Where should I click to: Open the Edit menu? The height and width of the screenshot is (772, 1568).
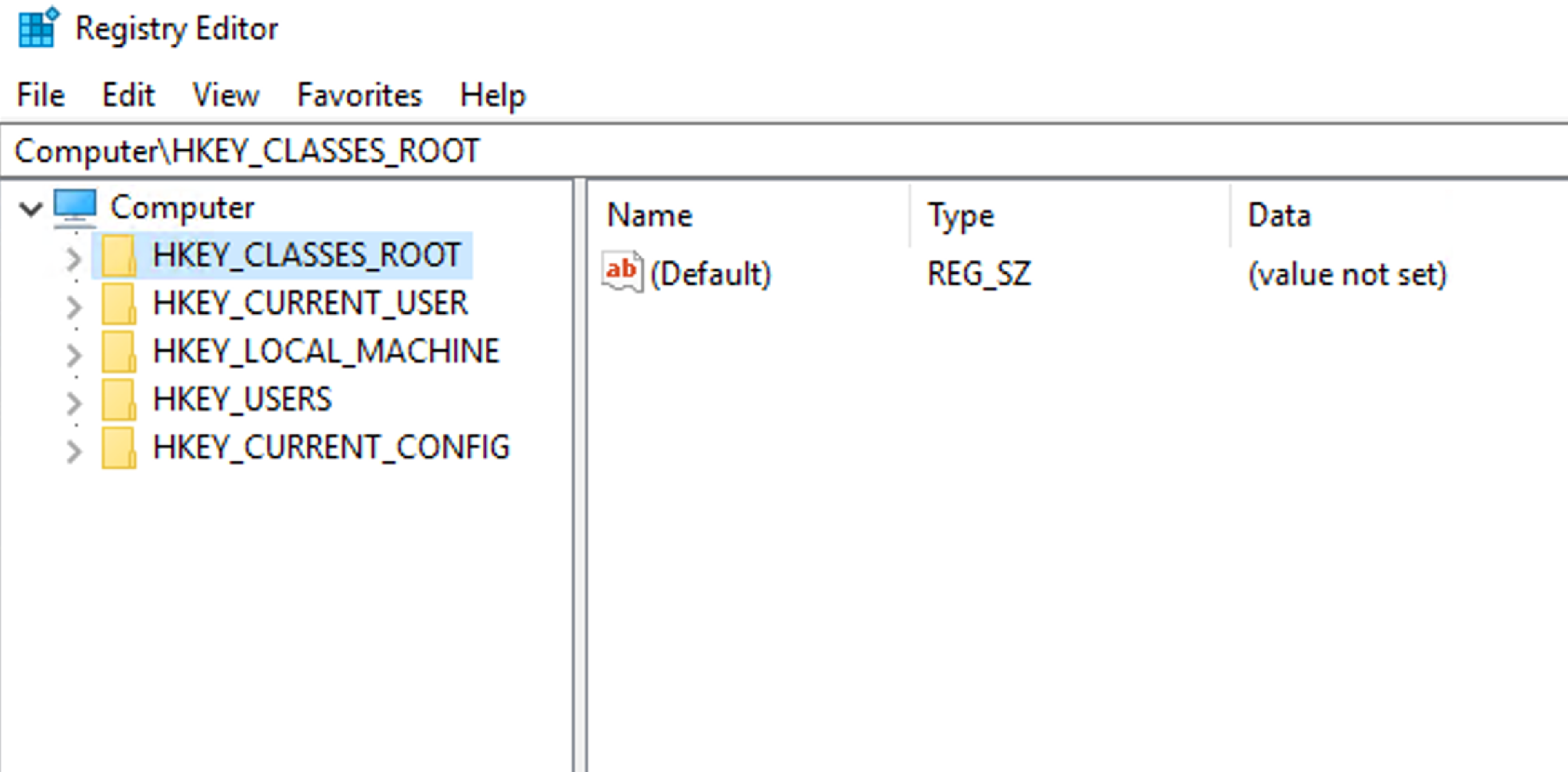(x=128, y=96)
